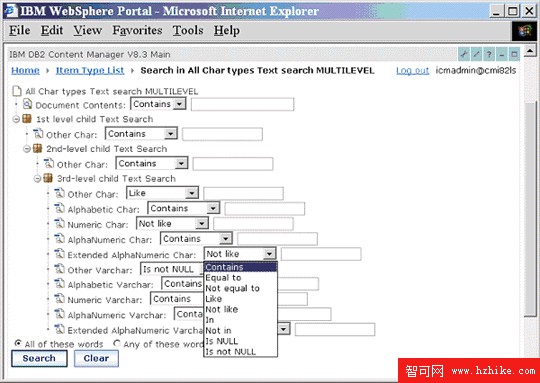This screenshot has width=540, height=383.
Task: Click the portlet minimize dash icon
Action: pos(501,54)
